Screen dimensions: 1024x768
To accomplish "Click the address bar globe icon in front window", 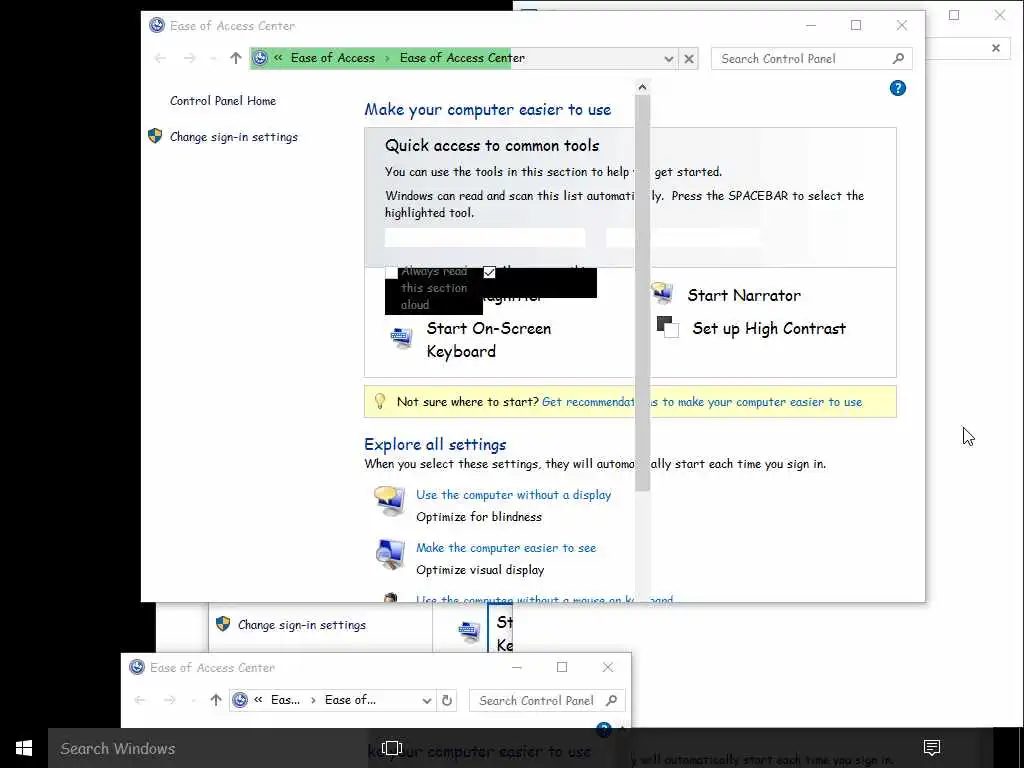I will click(260, 58).
